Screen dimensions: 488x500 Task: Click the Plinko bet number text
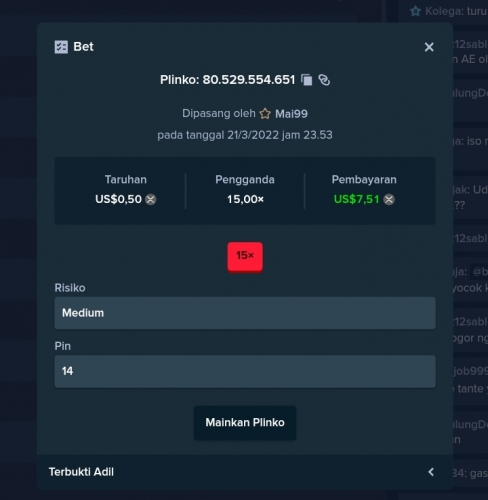point(249,80)
